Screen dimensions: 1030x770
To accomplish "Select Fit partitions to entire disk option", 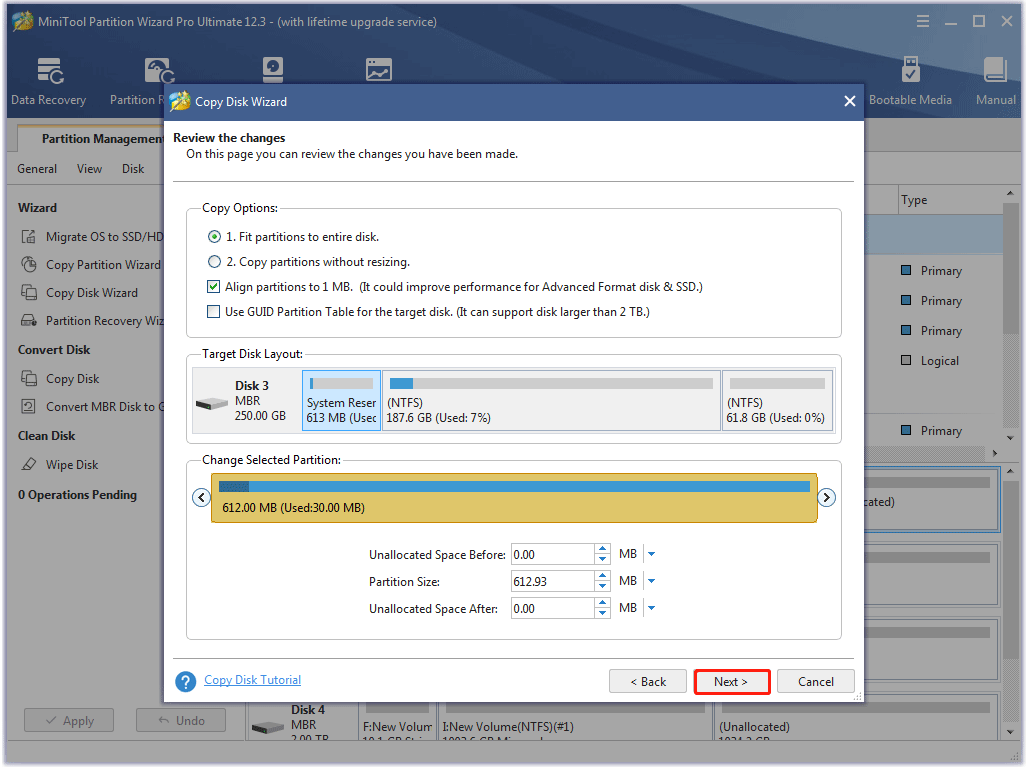I will (214, 237).
